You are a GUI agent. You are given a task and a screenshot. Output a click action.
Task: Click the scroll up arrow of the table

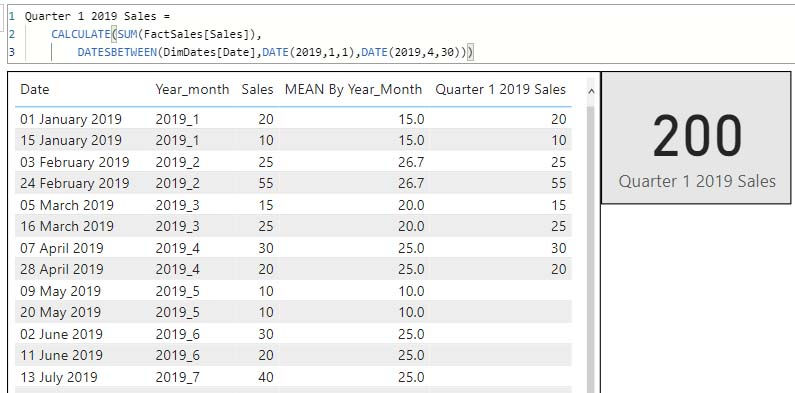tap(591, 91)
